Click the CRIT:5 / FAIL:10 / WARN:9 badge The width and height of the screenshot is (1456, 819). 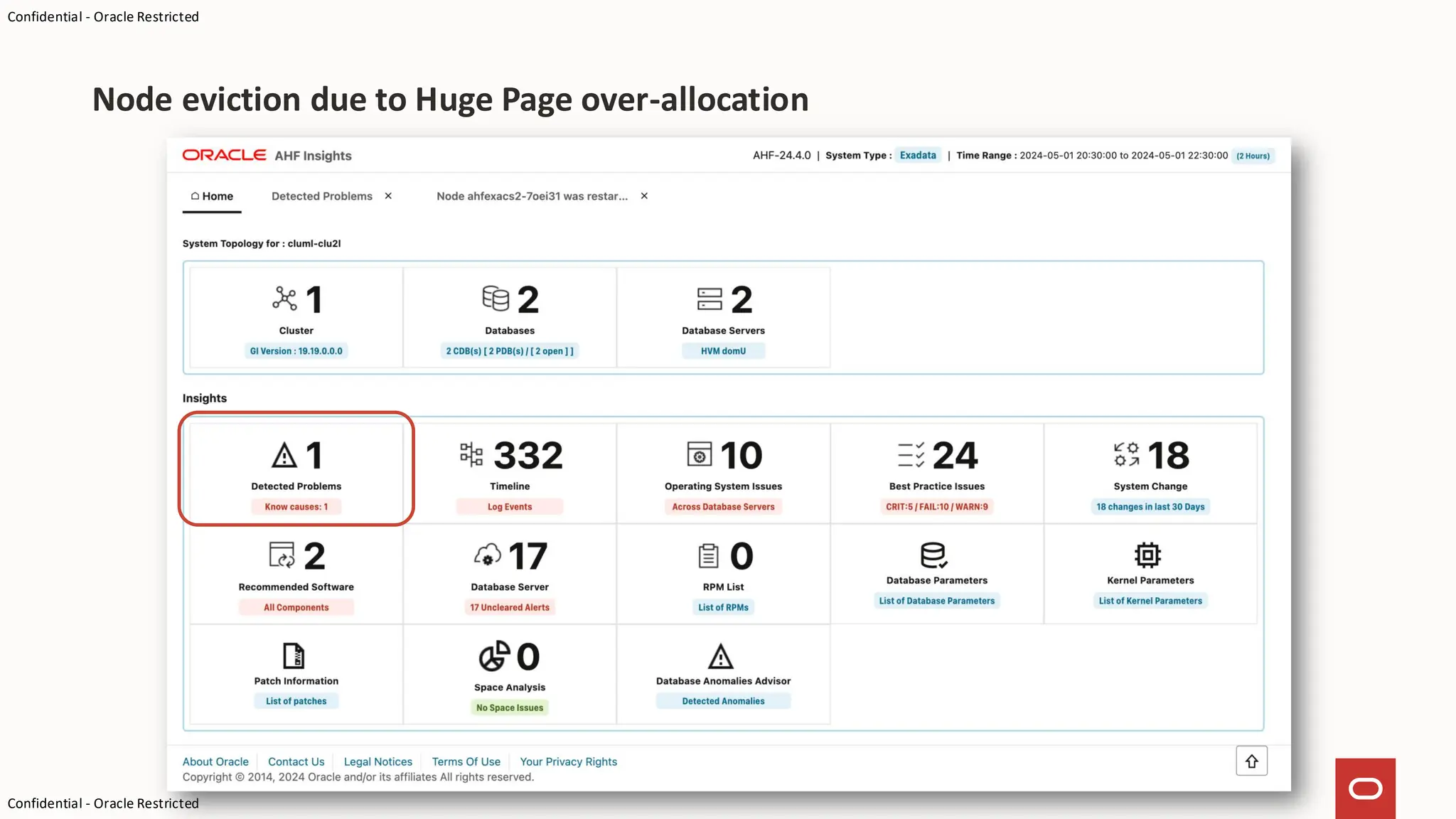click(x=937, y=507)
